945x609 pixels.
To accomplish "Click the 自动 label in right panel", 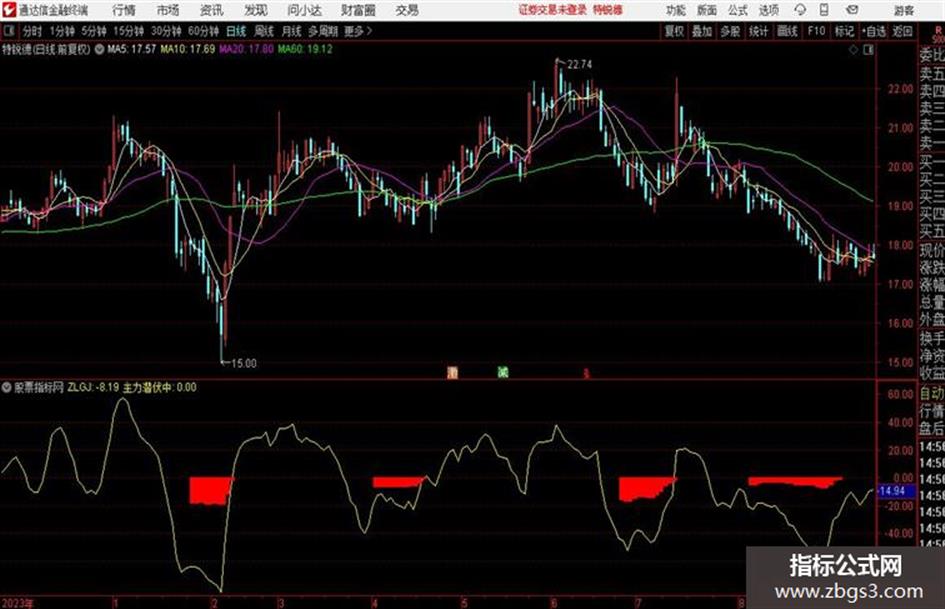I will [932, 394].
